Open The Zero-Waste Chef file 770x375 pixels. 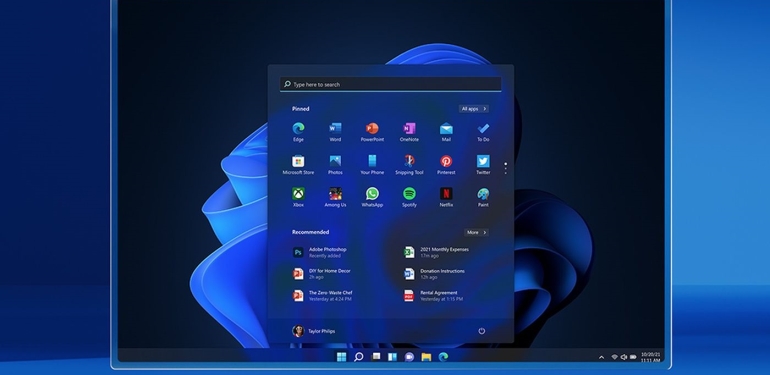click(323, 295)
